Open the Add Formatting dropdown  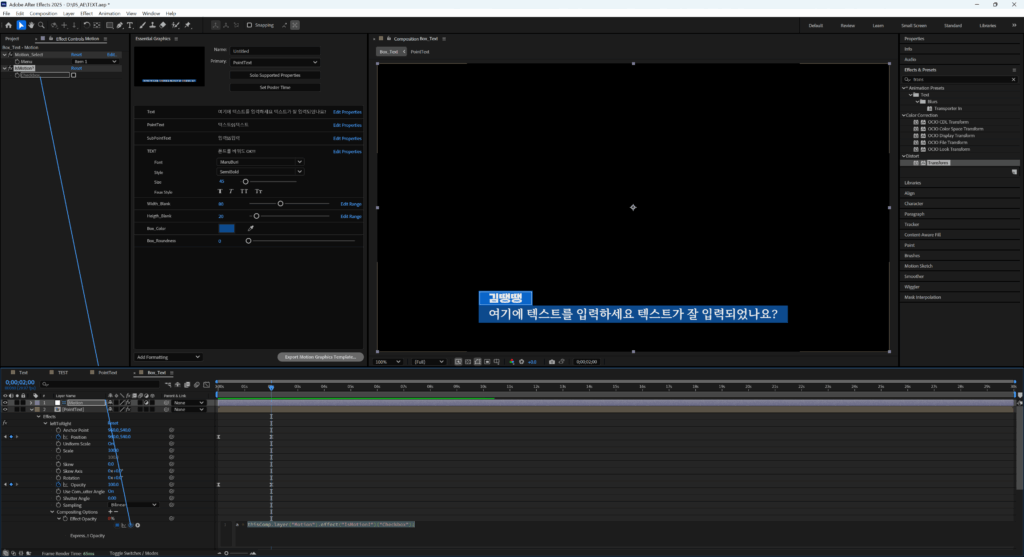click(168, 357)
